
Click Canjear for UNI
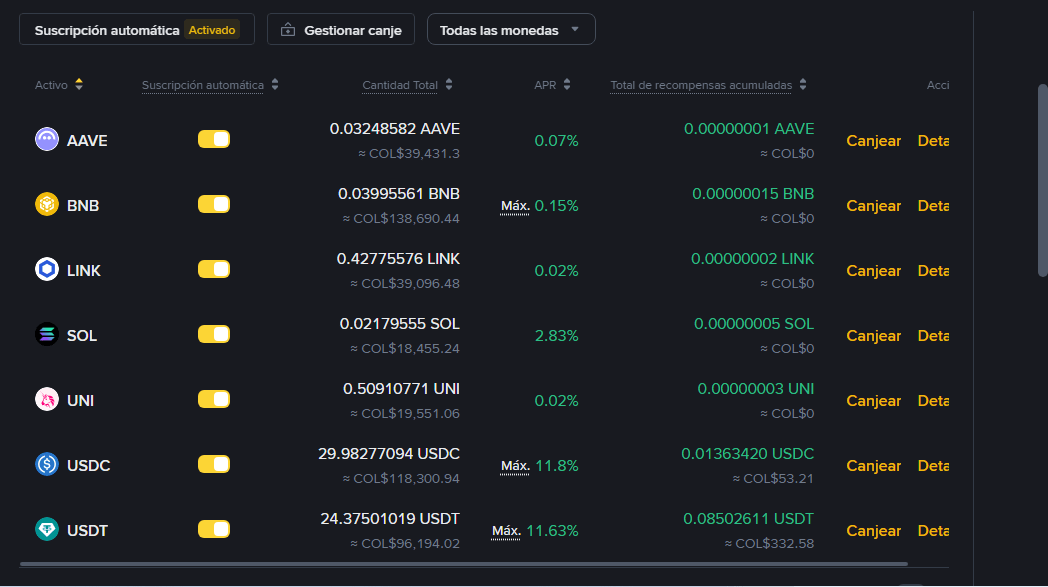coord(874,400)
